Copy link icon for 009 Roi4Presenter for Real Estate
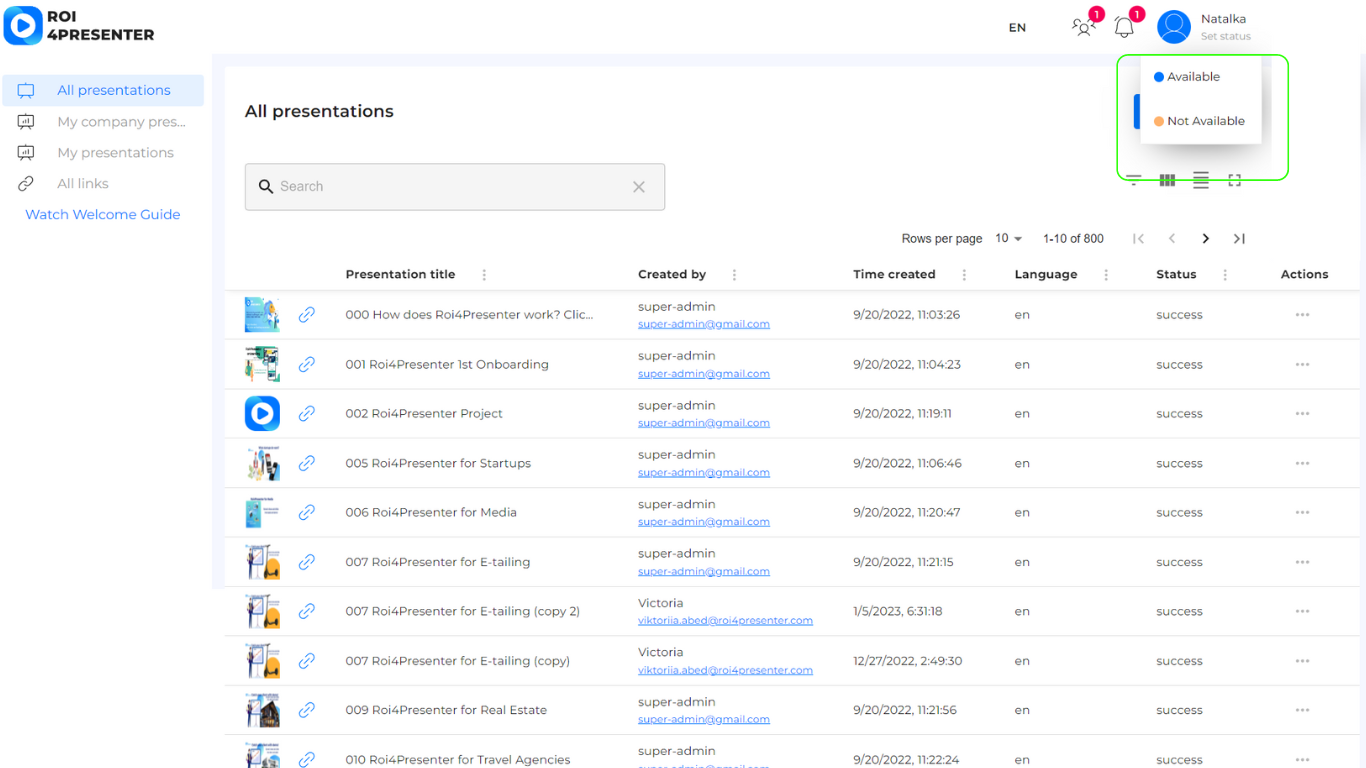1366x768 pixels. 307,710
